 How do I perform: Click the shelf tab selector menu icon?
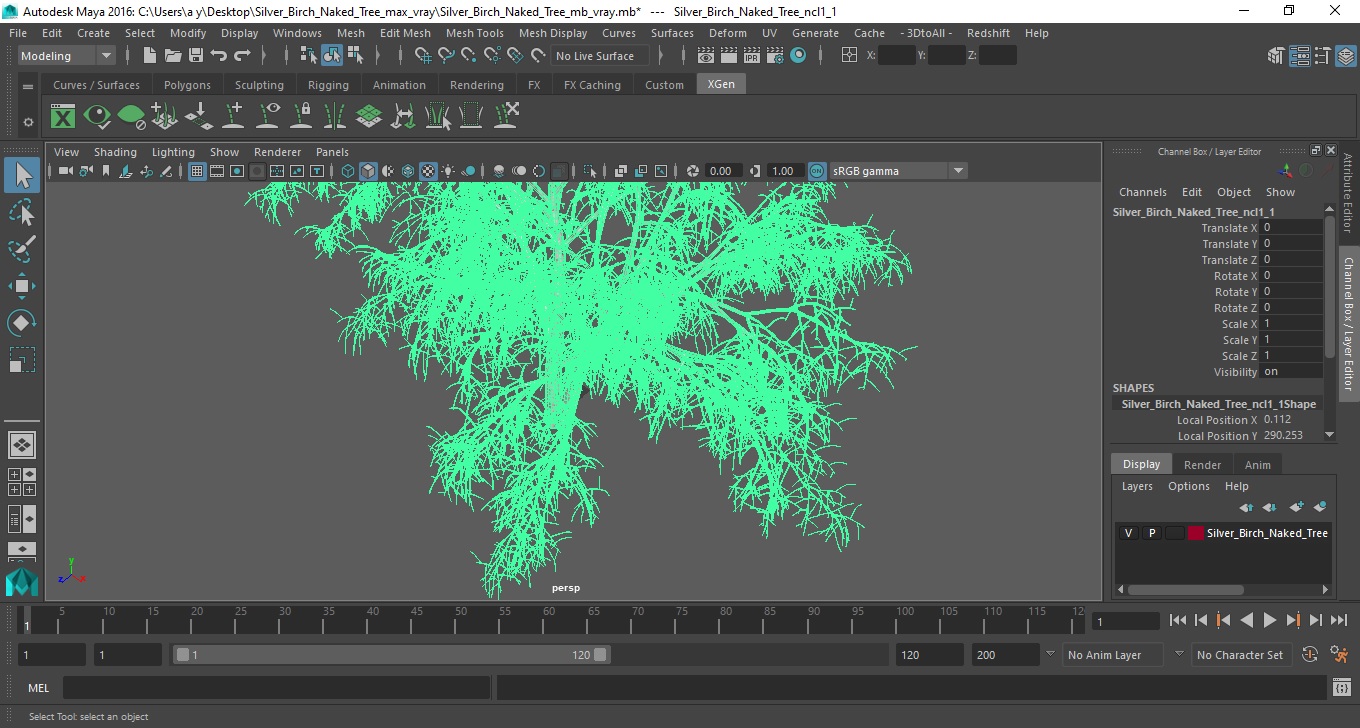[28, 86]
